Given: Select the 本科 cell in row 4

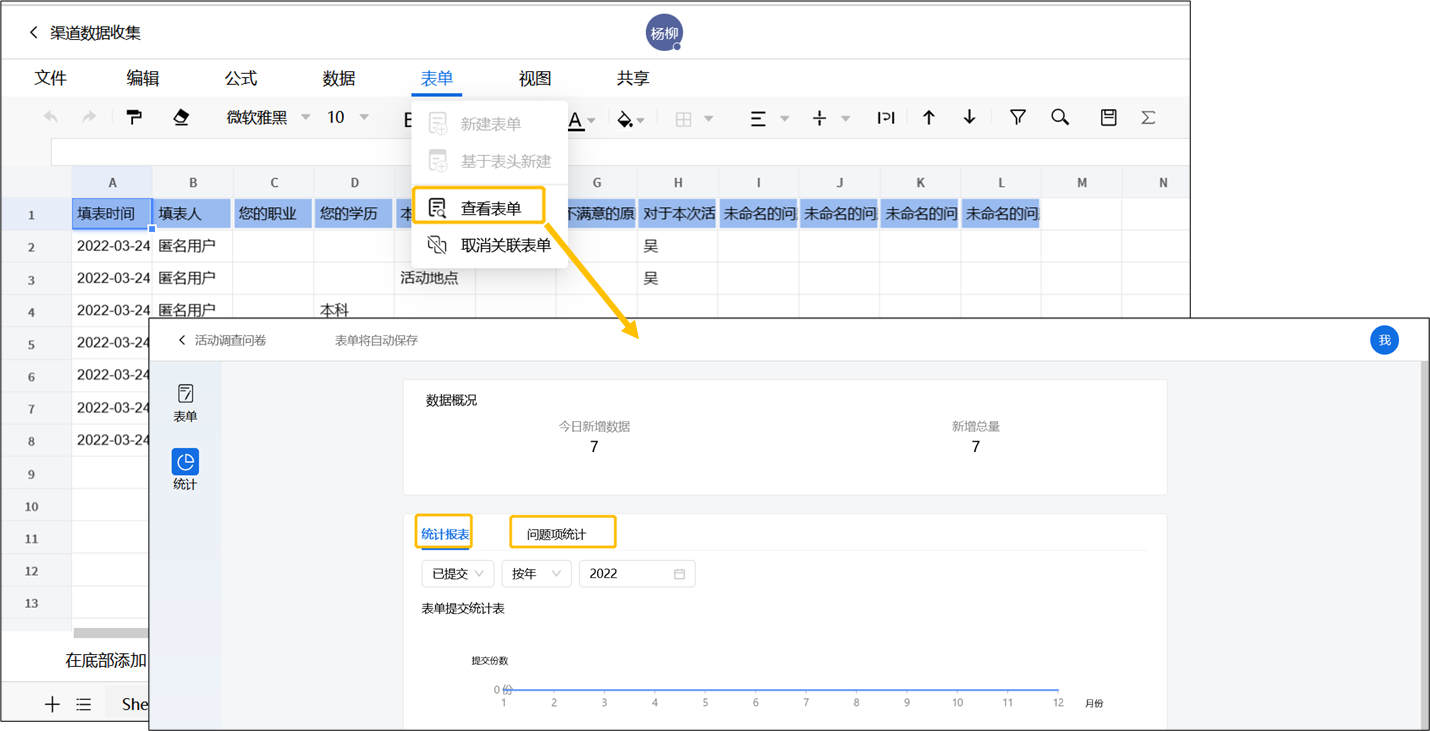Looking at the screenshot, I should click(355, 310).
